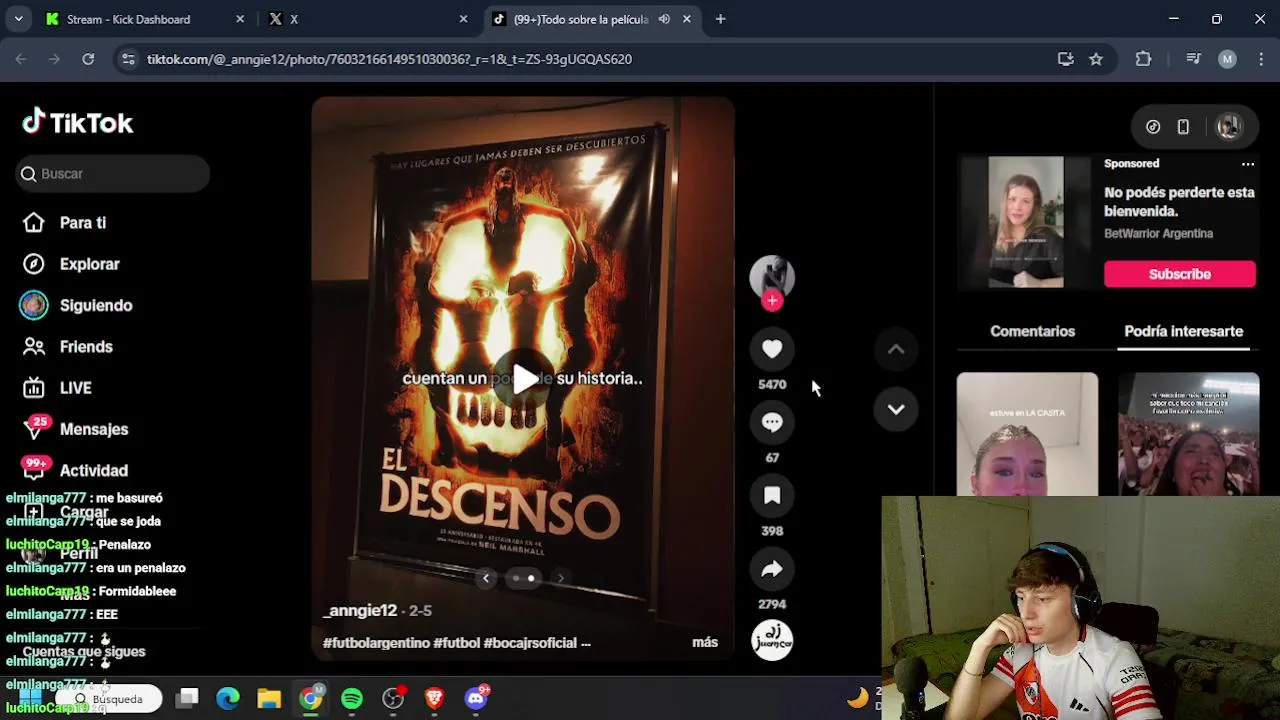1280x720 pixels.
Task: Open the 'estuve en LA CASITA' thumbnail
Action: click(1027, 434)
